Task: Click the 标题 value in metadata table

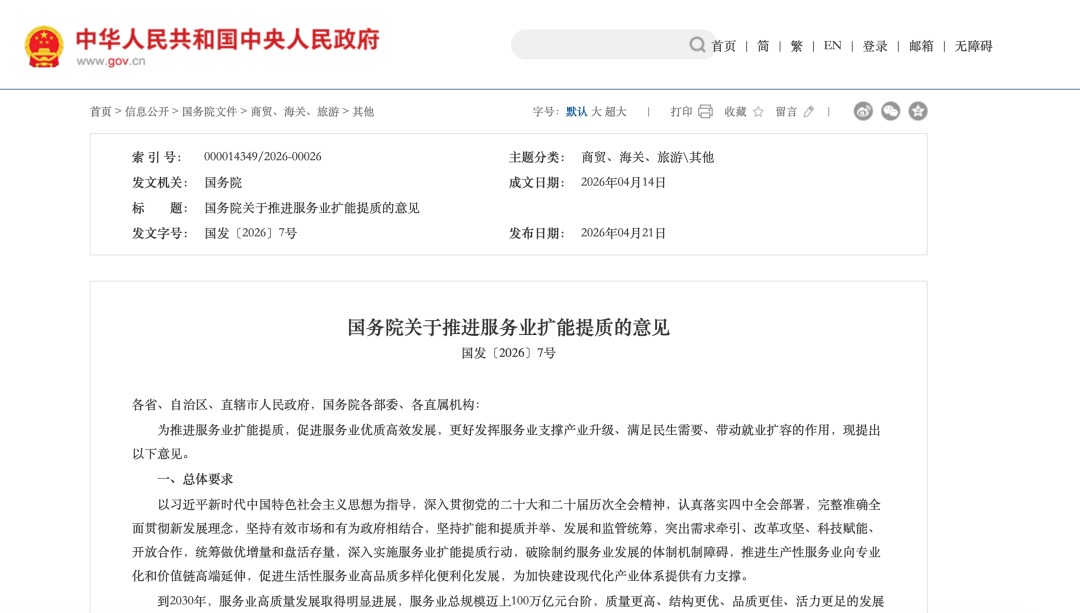Action: pos(312,208)
